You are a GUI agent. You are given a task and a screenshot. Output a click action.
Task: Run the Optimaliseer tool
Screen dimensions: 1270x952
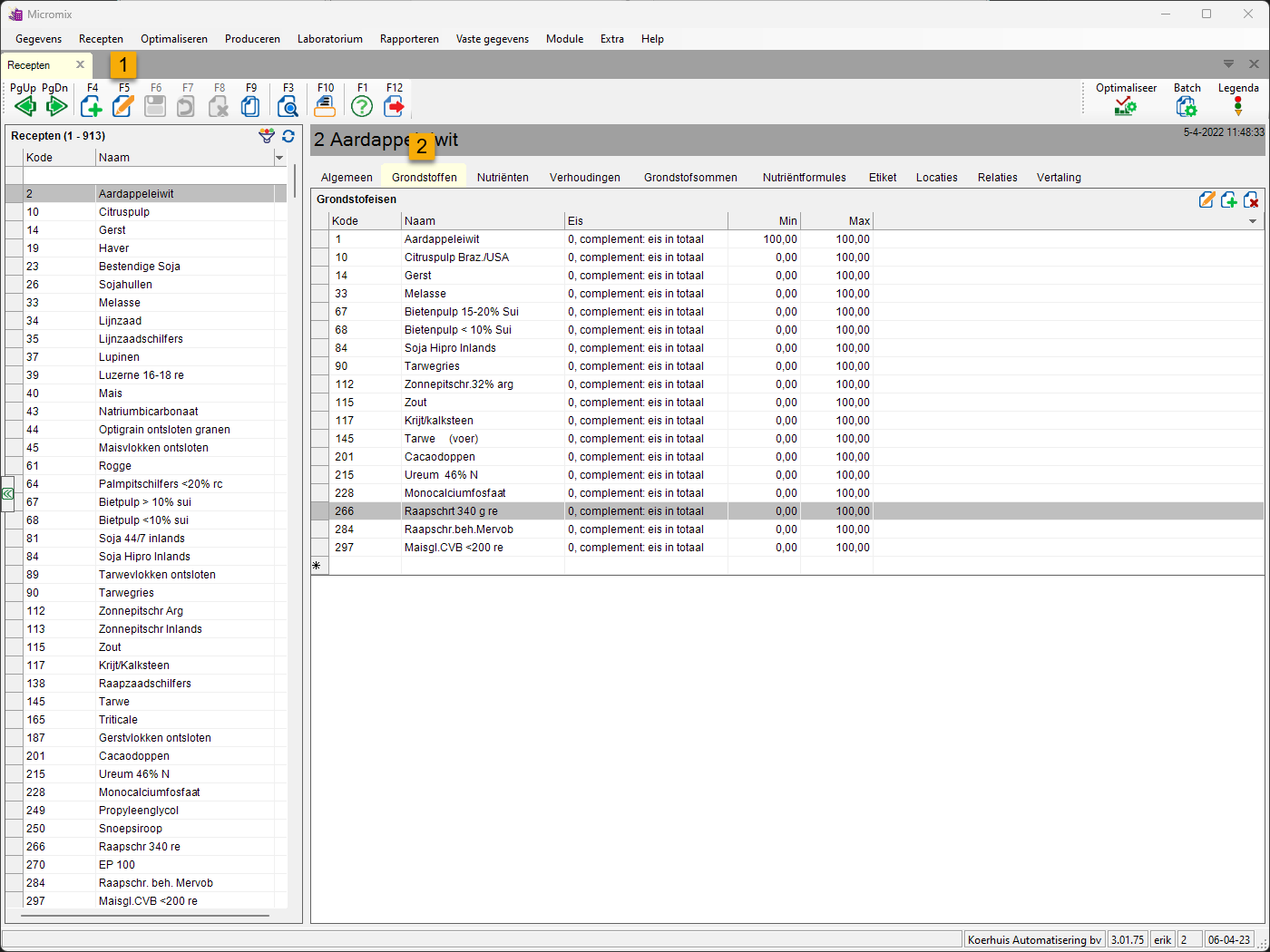[1126, 107]
